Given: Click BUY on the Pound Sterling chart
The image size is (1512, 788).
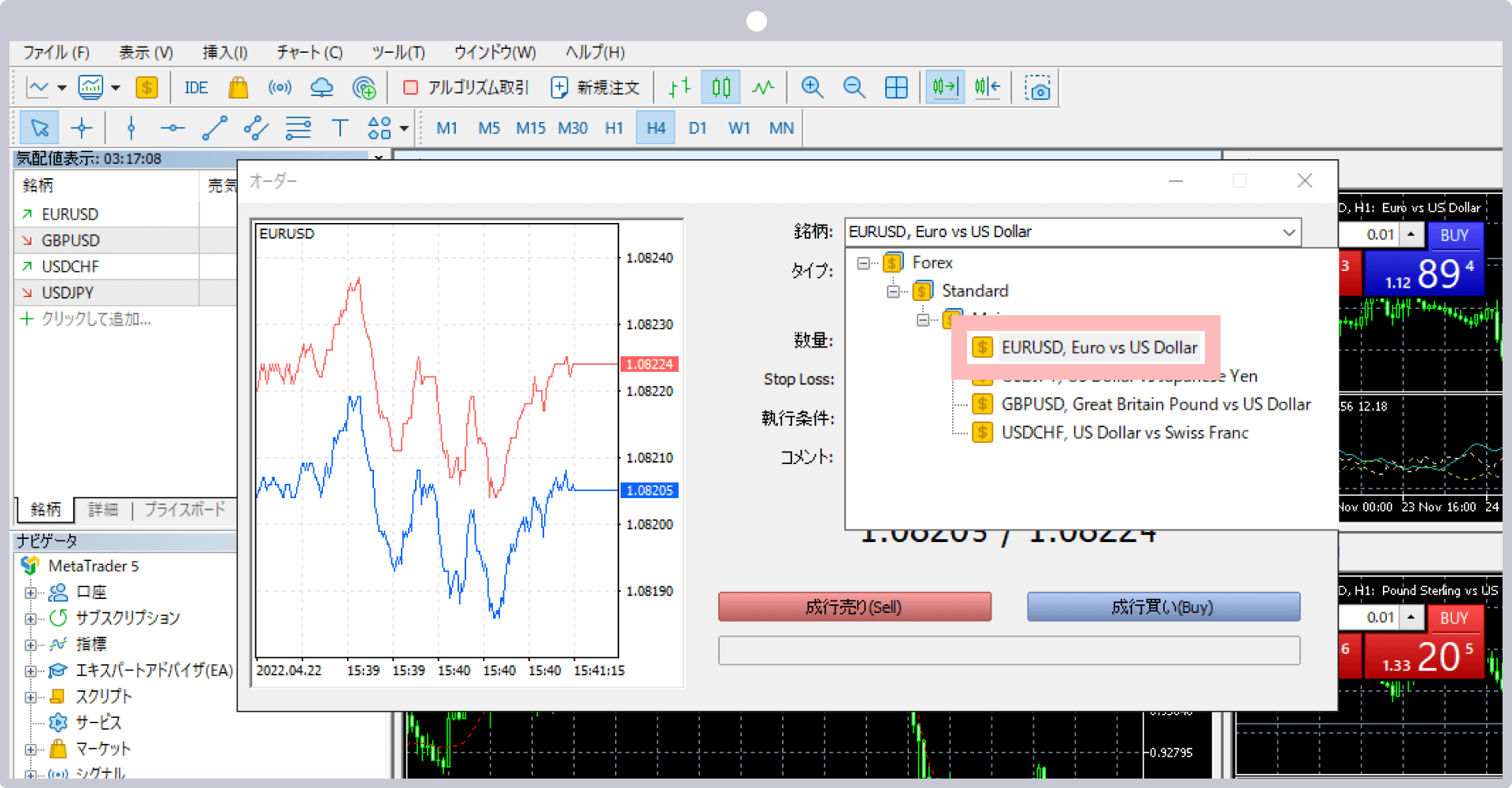Looking at the screenshot, I should (1454, 618).
